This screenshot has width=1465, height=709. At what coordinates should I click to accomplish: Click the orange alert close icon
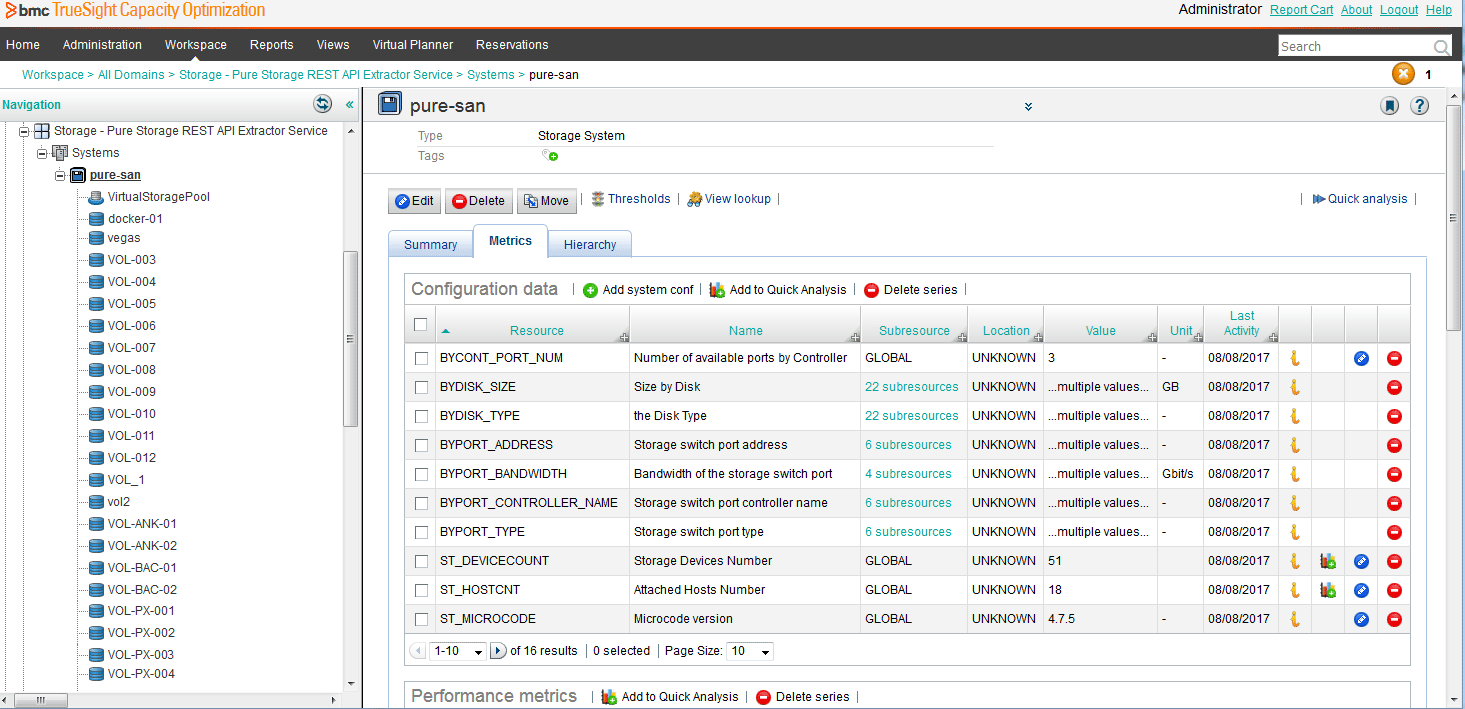coord(1404,74)
